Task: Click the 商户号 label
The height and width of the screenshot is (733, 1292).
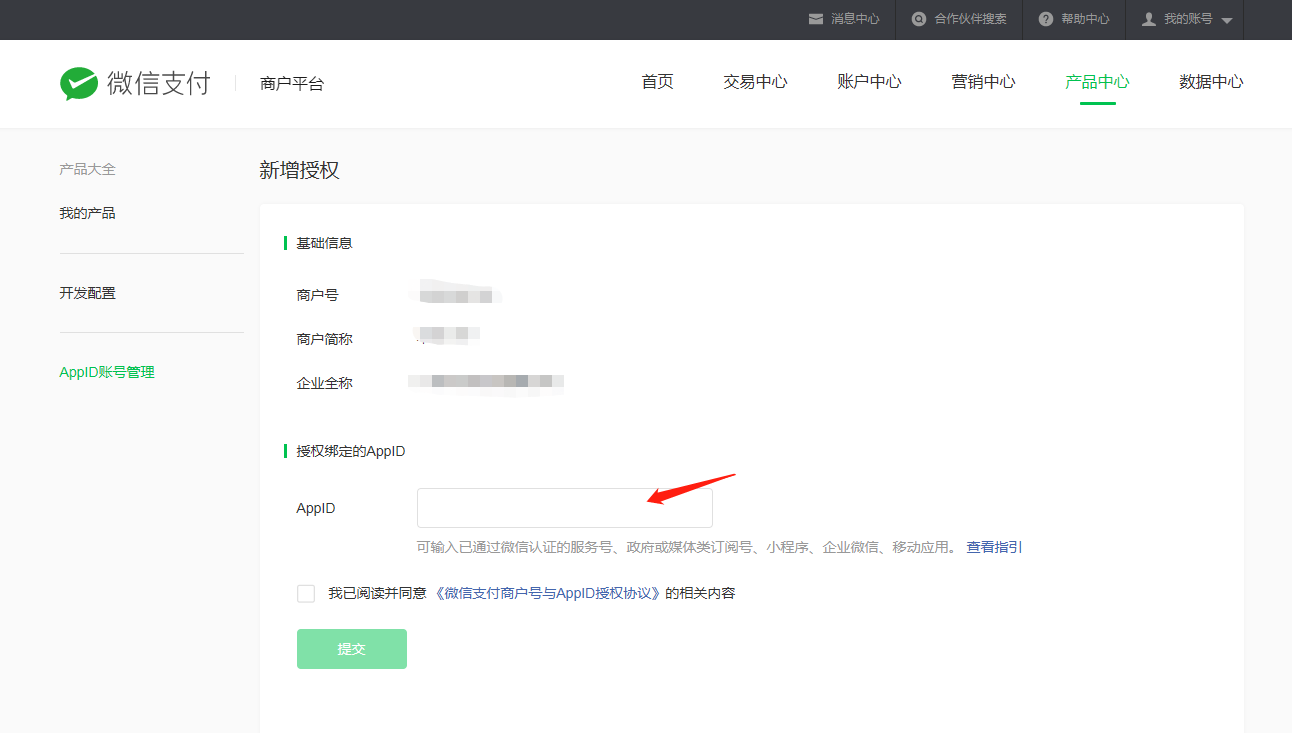Action: point(317,295)
